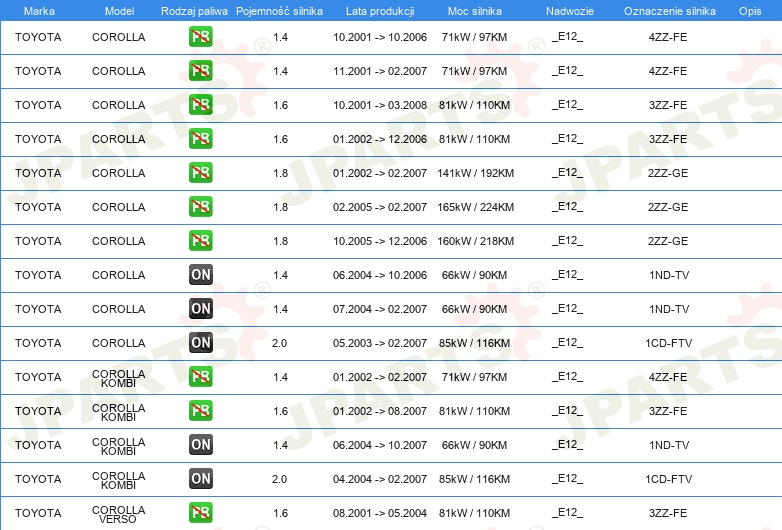
Task: Select the production years 06.2004 -> 10.2006
Action: tap(380, 275)
